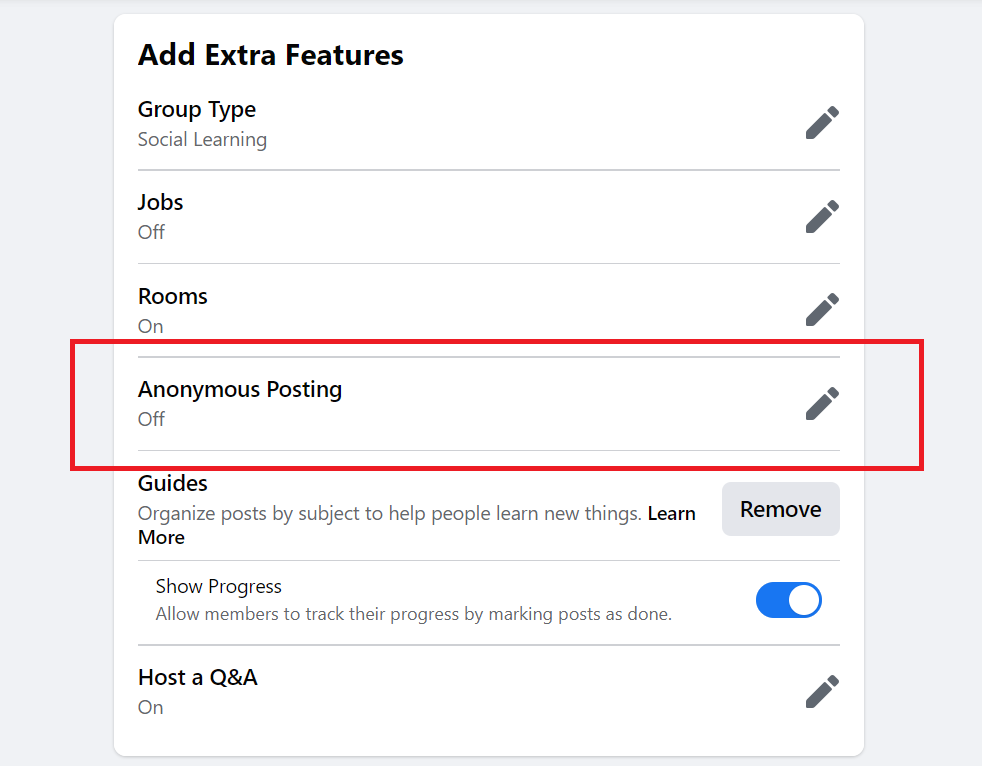Screen dimensions: 982x766
Task: Open the Learn More link
Action: (671, 514)
